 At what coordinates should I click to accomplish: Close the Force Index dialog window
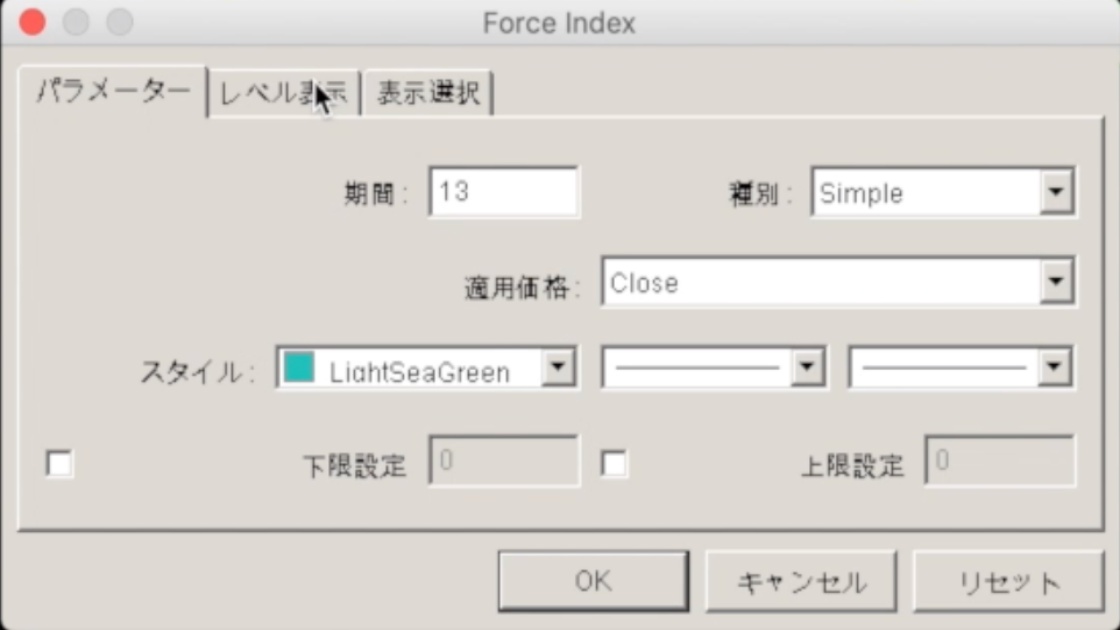pyautogui.click(x=32, y=22)
